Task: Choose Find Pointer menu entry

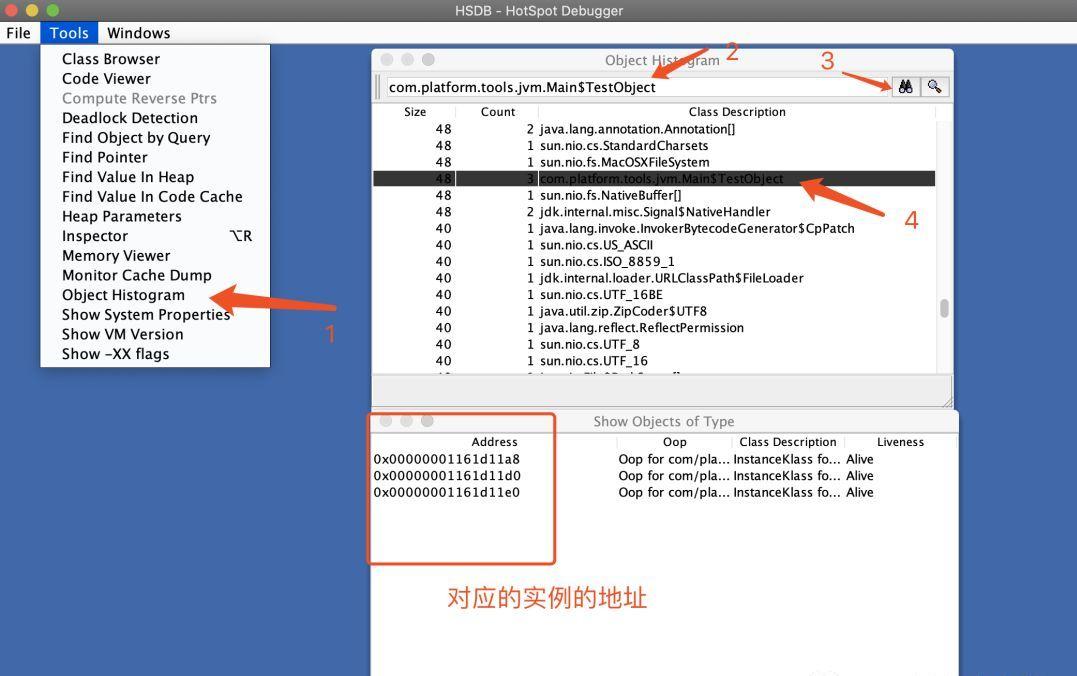Action: pos(155,157)
